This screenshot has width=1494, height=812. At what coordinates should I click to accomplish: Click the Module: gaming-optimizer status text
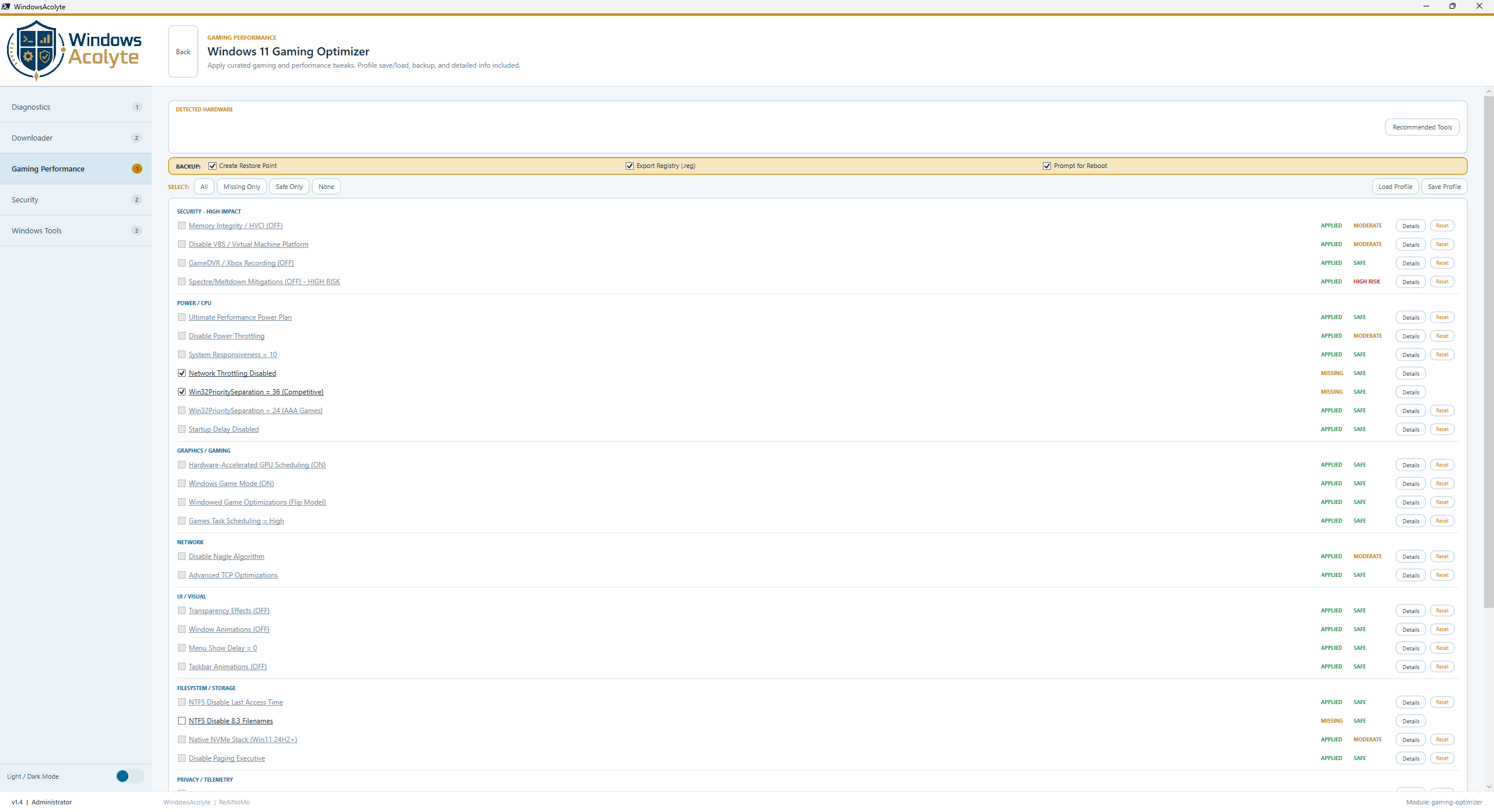1444,802
